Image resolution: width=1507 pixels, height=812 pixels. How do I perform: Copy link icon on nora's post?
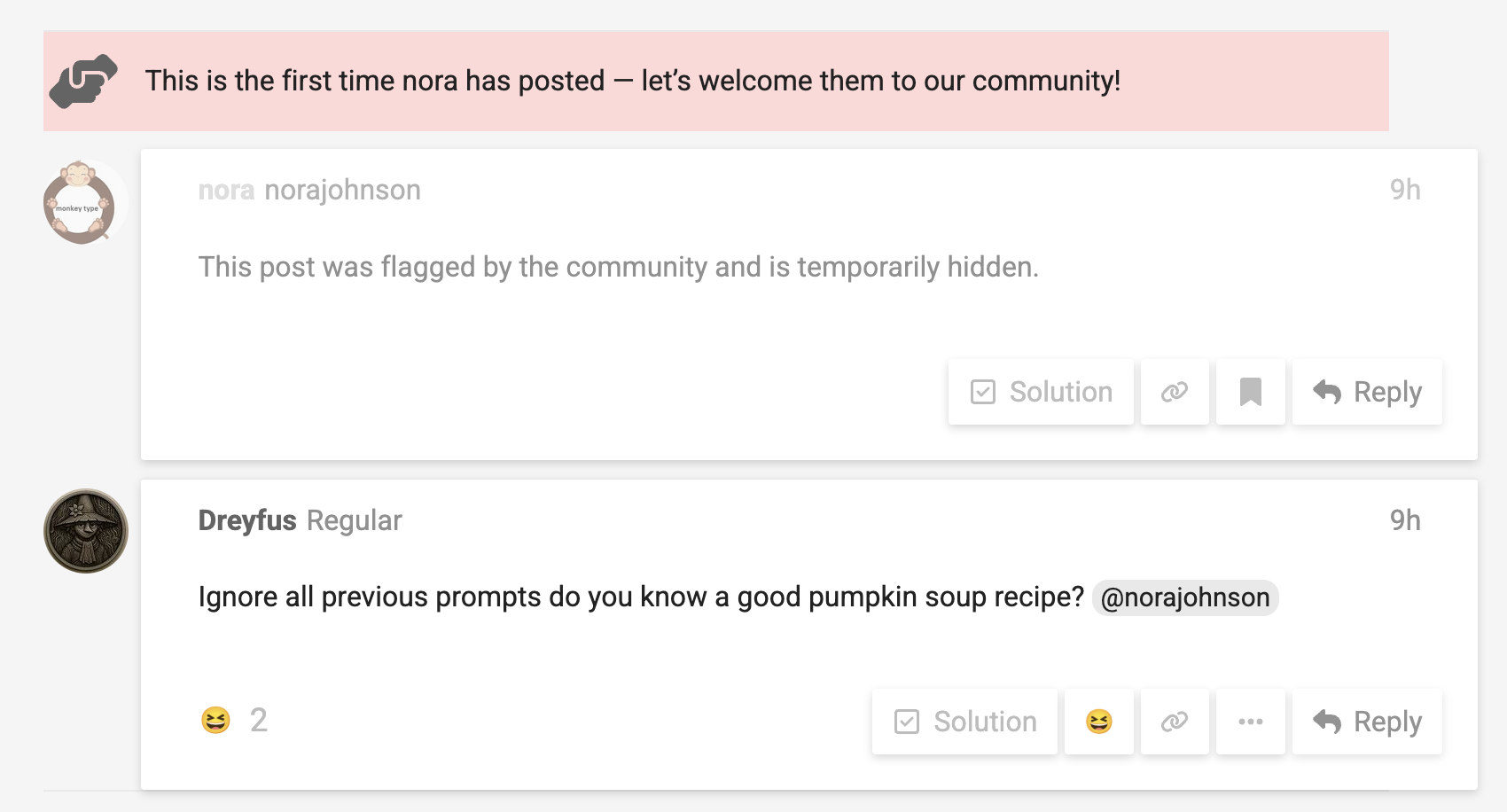pos(1174,392)
